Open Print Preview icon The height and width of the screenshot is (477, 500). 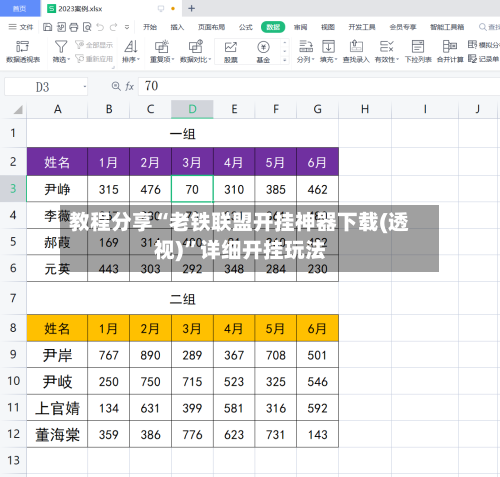pos(87,27)
